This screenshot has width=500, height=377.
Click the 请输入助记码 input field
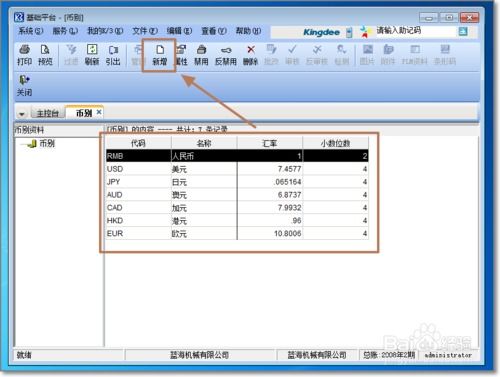[x=415, y=31]
